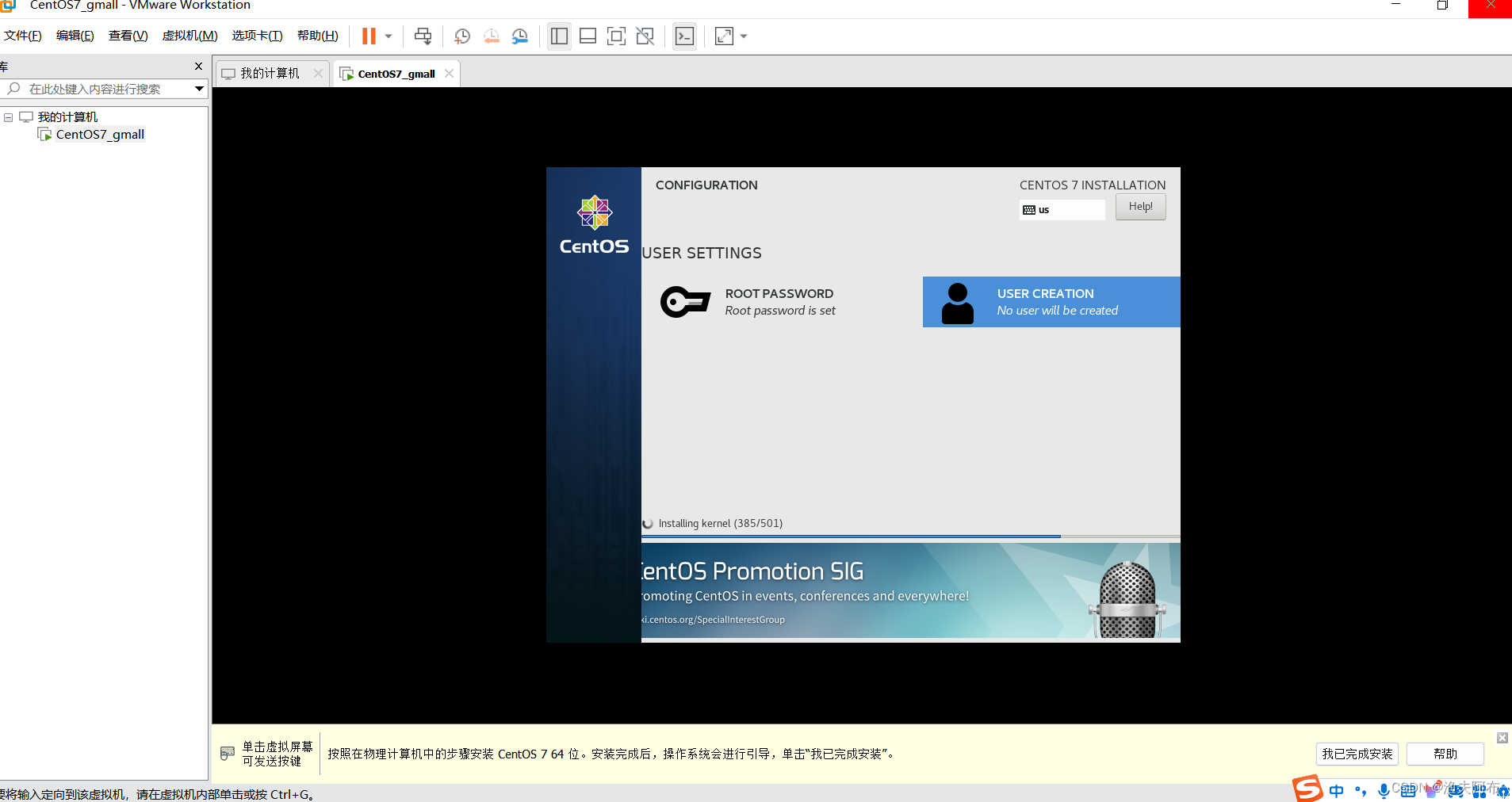Open the library search dropdown arrow
This screenshot has width=1512, height=802.
click(x=199, y=89)
